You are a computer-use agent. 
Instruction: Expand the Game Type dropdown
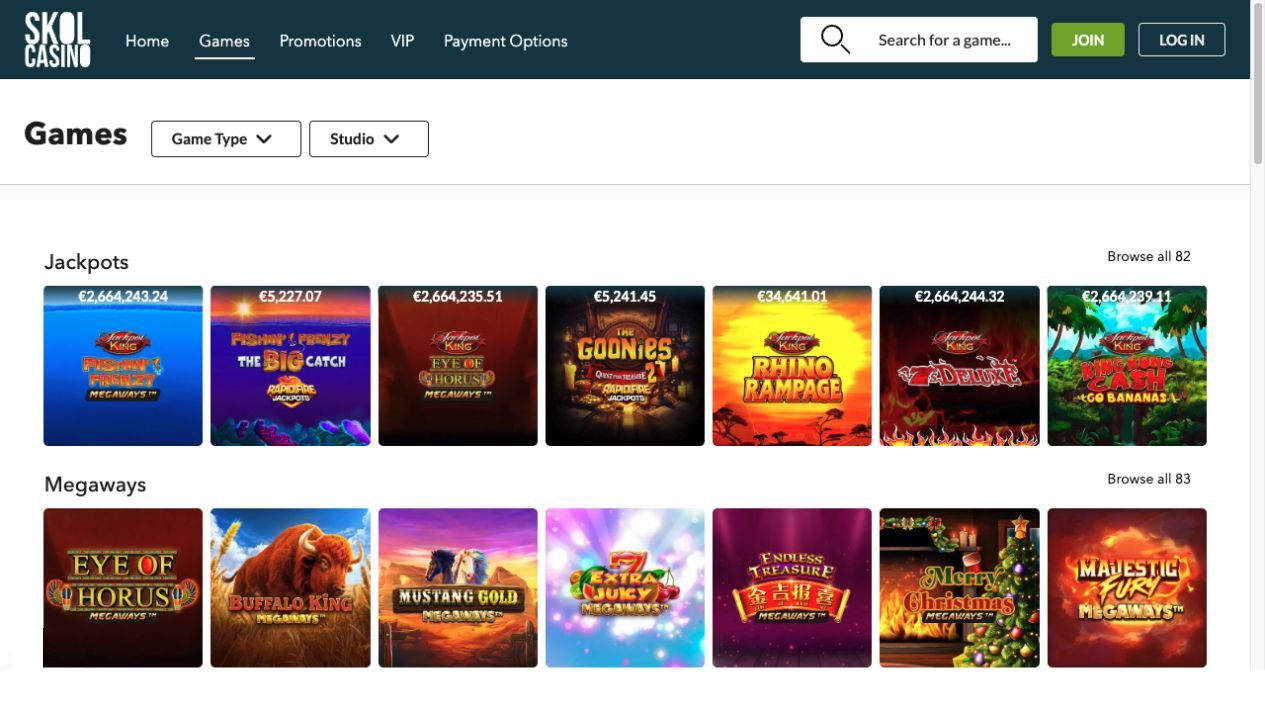pos(226,139)
